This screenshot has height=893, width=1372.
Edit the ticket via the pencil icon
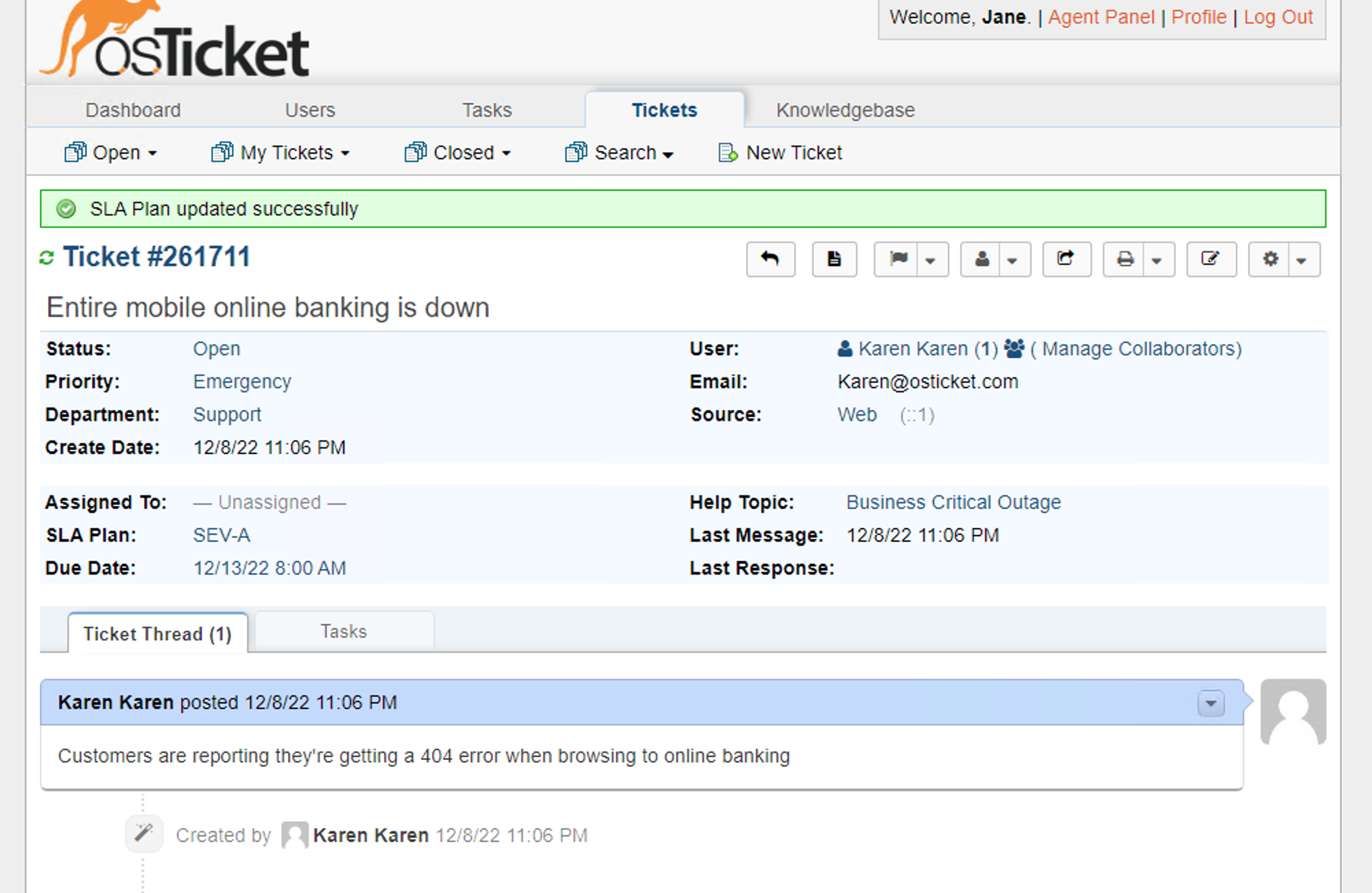coord(1211,259)
